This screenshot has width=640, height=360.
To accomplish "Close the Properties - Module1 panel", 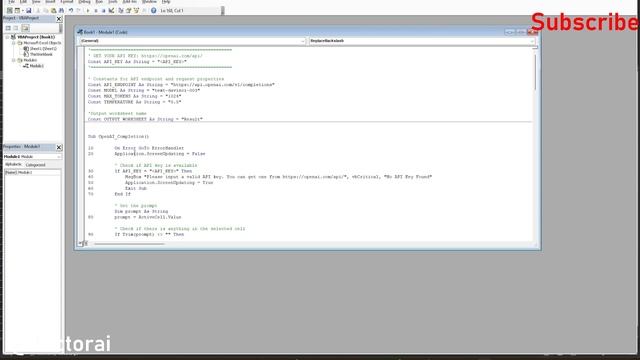I will (x=59, y=147).
